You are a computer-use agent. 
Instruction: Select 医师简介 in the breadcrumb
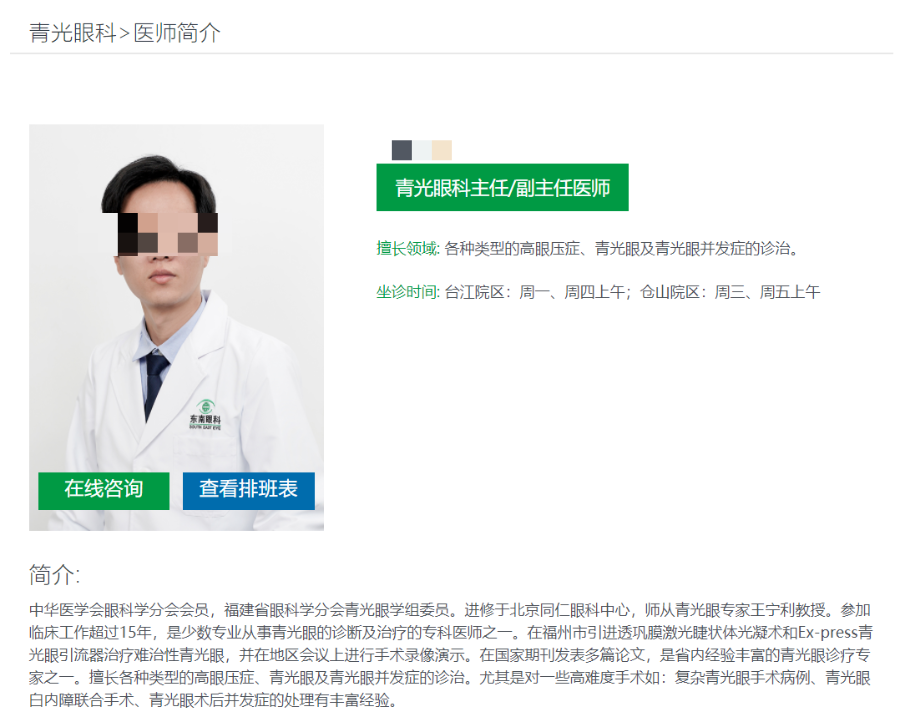point(177,33)
